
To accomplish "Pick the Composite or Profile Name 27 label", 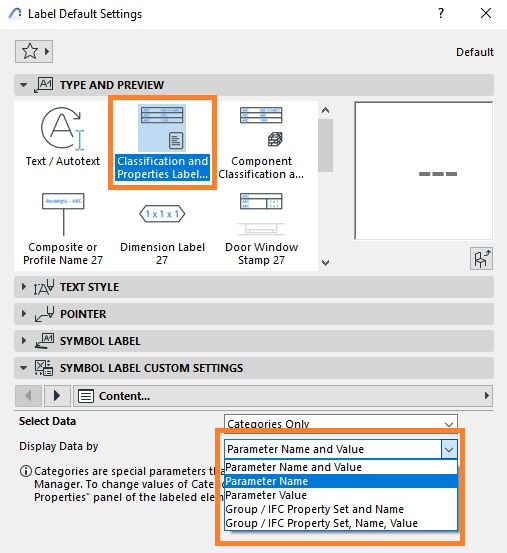I will [63, 229].
